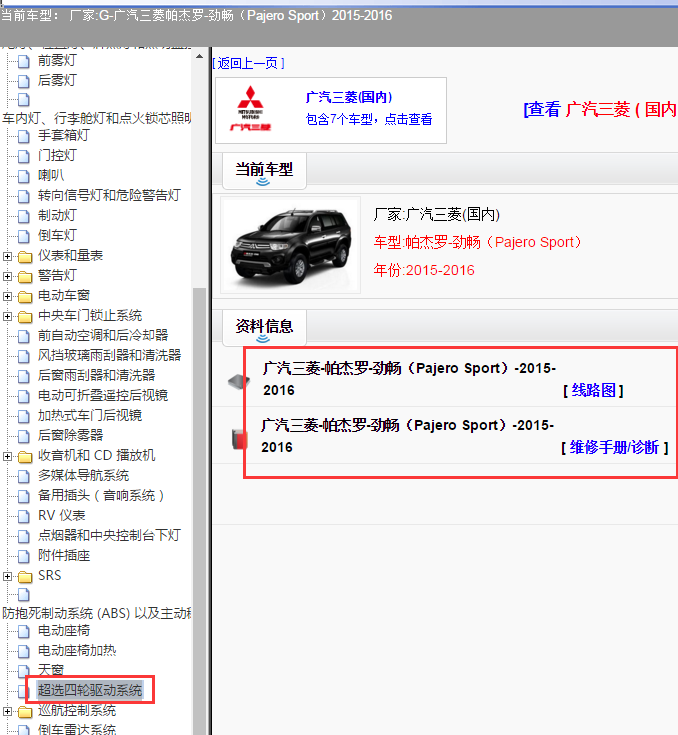Click 车内灯、行李舱灯和点火锁芯照明 tree row

(96, 118)
